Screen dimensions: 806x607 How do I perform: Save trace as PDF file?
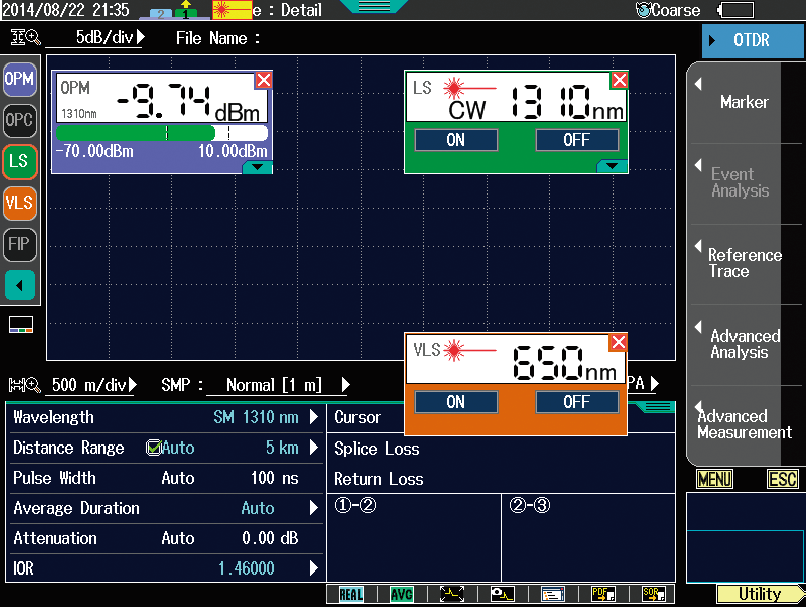tap(603, 594)
